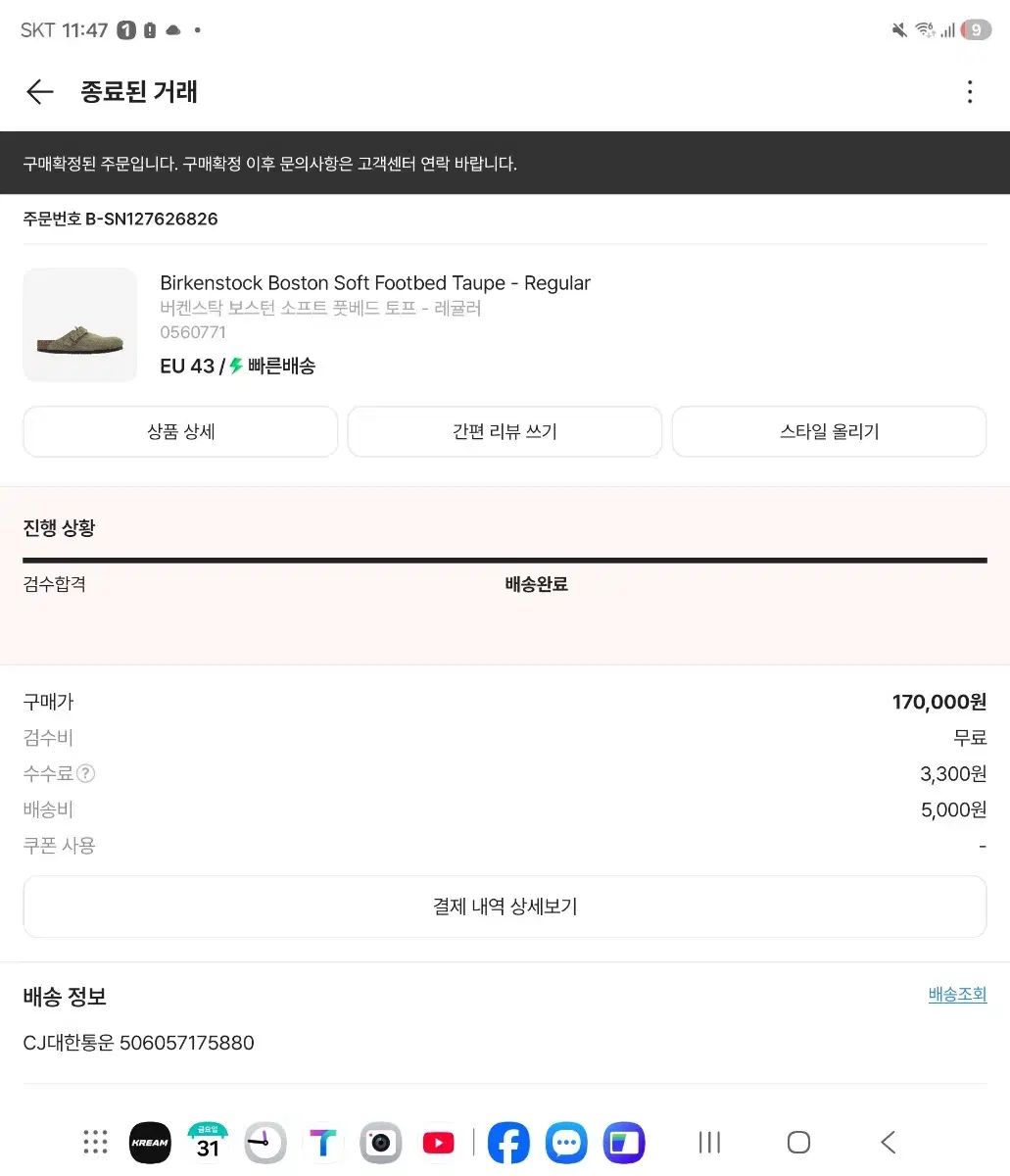Open the three-dot more options menu
Screen dimensions: 1010x1176
coord(969,92)
